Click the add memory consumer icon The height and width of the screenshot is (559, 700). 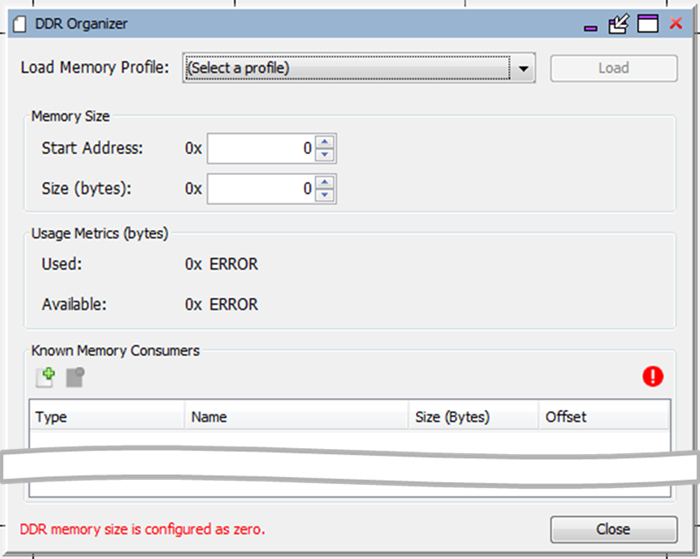(46, 377)
